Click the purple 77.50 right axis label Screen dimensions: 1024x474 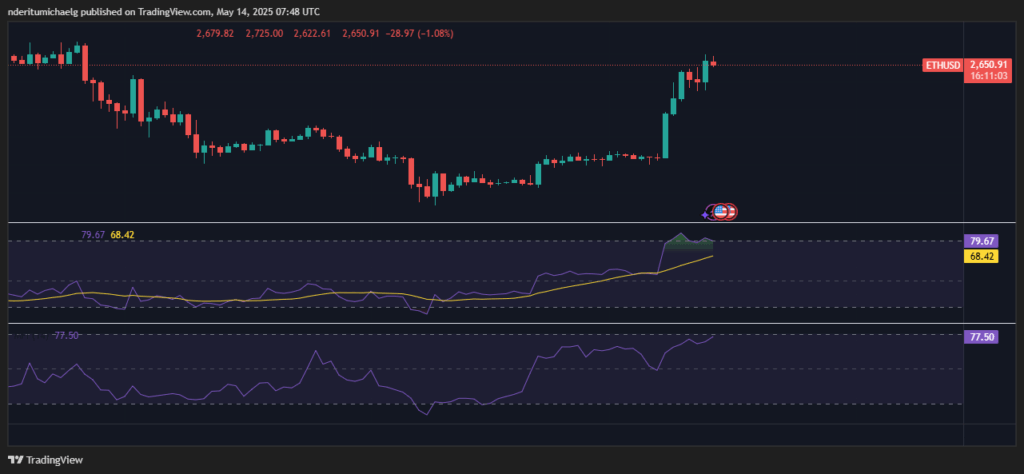point(981,337)
